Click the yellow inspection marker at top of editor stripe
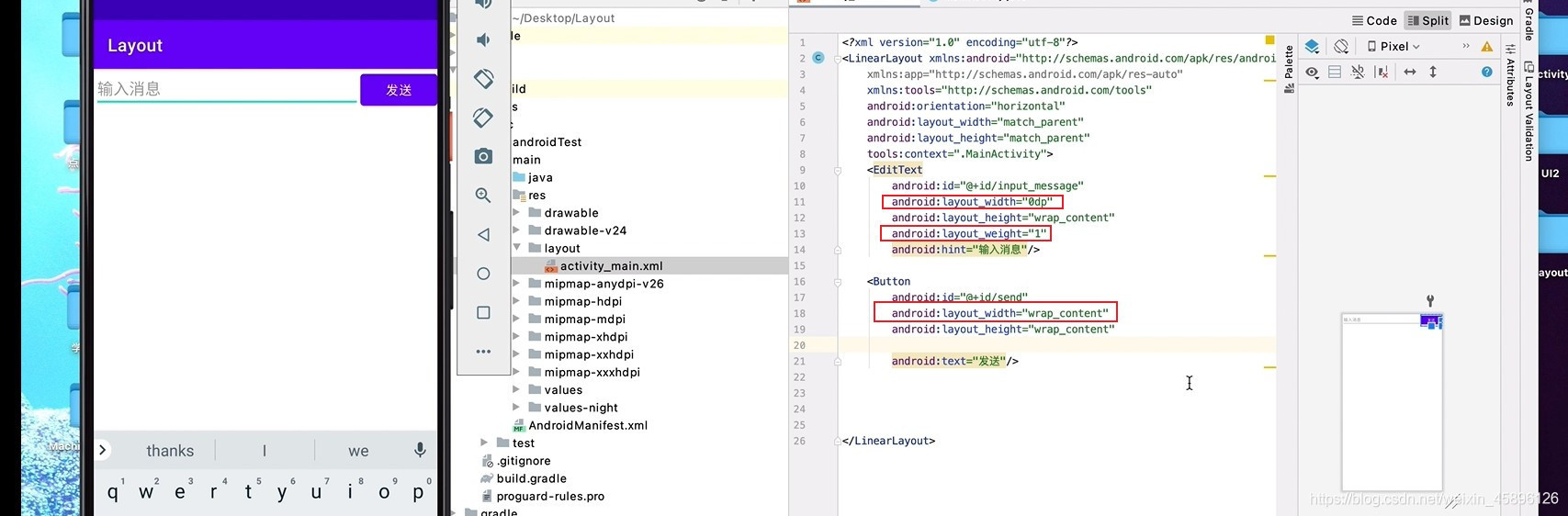The image size is (1568, 516). tap(1269, 40)
